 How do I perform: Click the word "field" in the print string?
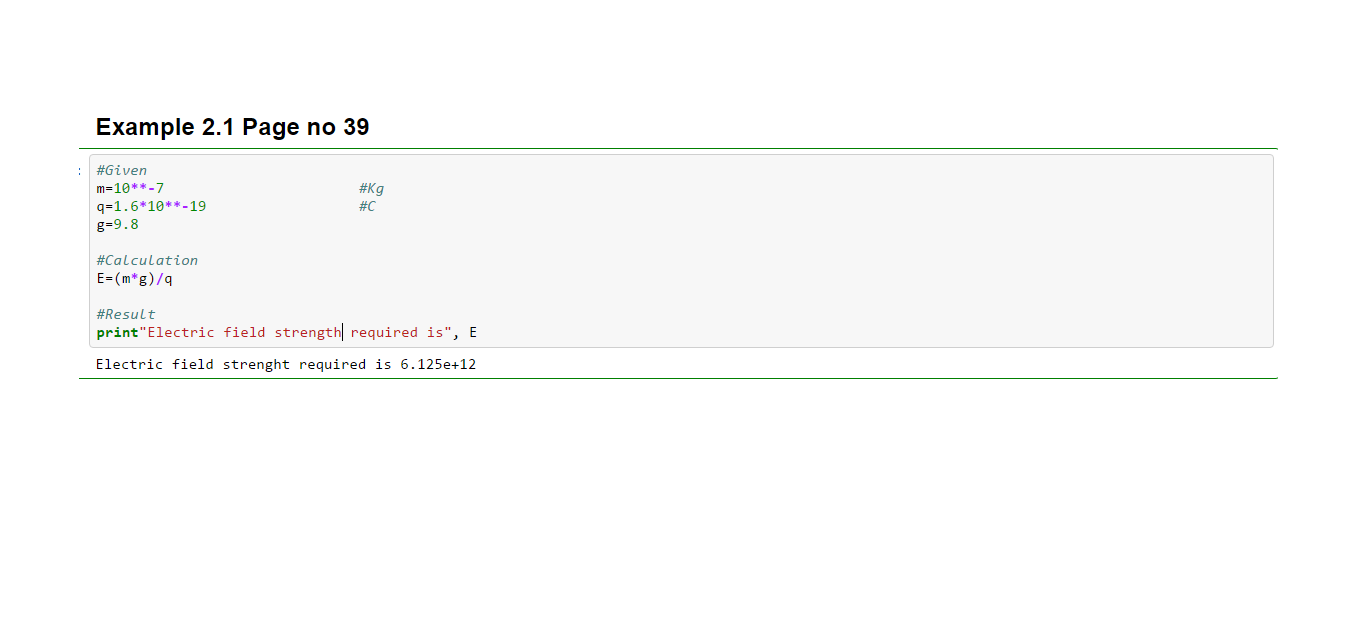244,333
